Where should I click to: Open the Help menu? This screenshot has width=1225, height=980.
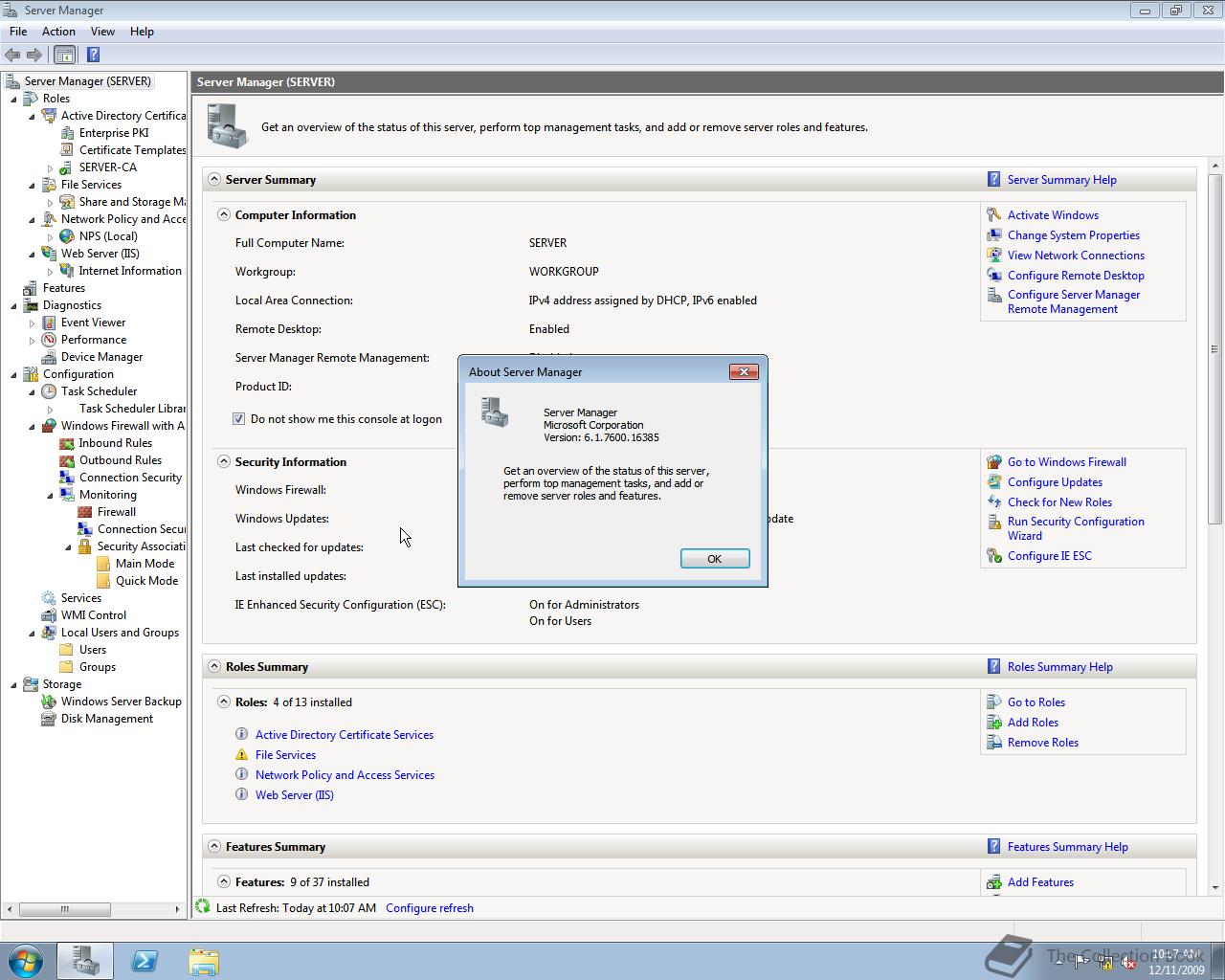[x=142, y=32]
